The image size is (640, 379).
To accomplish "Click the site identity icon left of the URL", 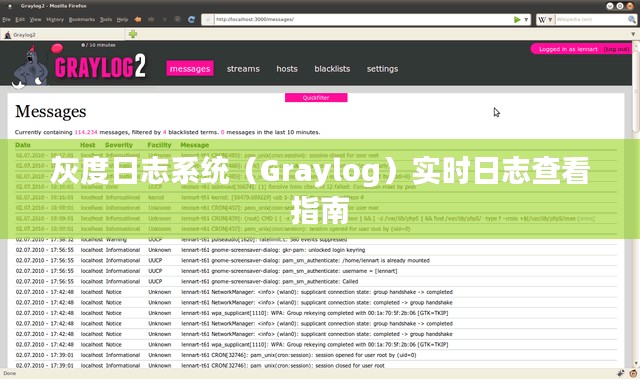I will click(208, 19).
